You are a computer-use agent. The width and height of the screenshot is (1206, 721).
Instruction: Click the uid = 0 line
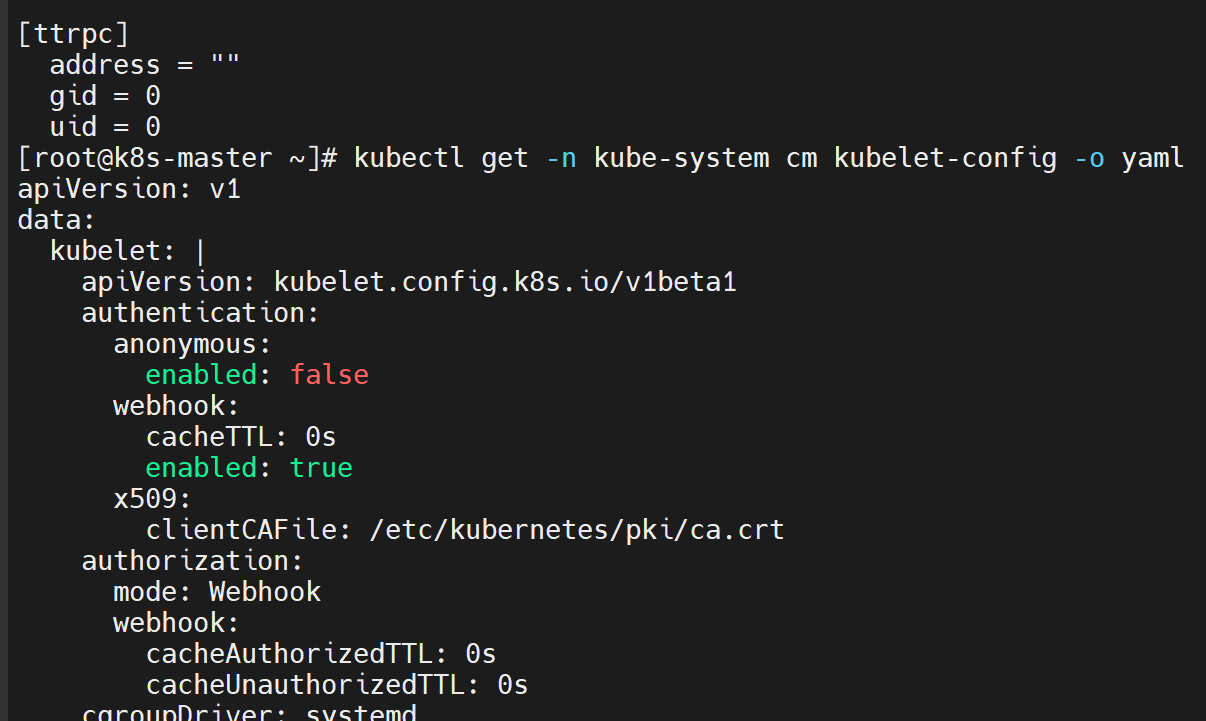coord(105,127)
